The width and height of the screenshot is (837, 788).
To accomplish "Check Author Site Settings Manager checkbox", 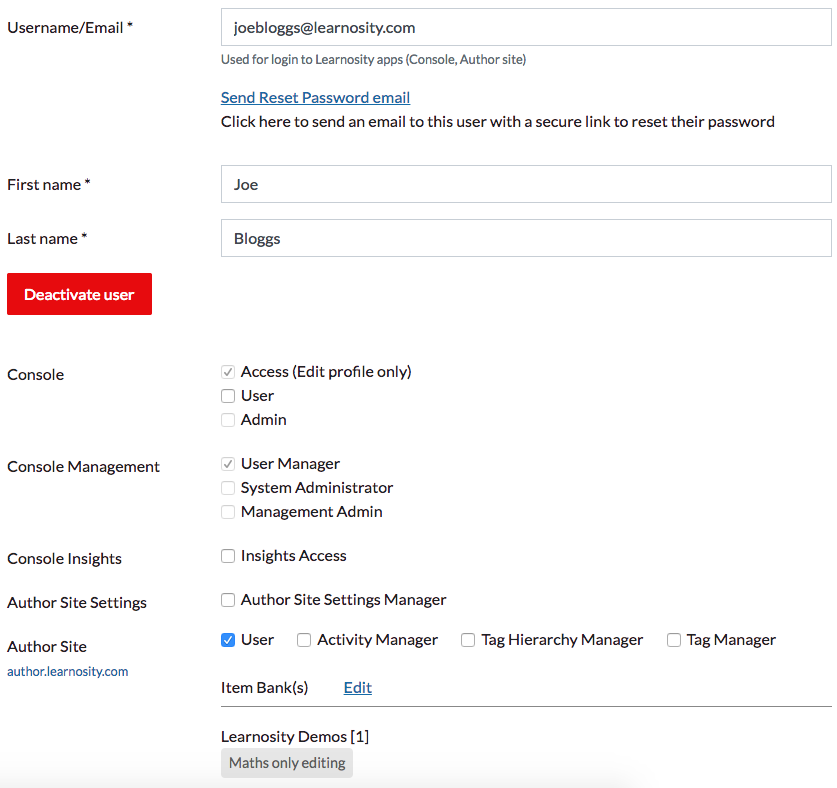I will tap(228, 600).
